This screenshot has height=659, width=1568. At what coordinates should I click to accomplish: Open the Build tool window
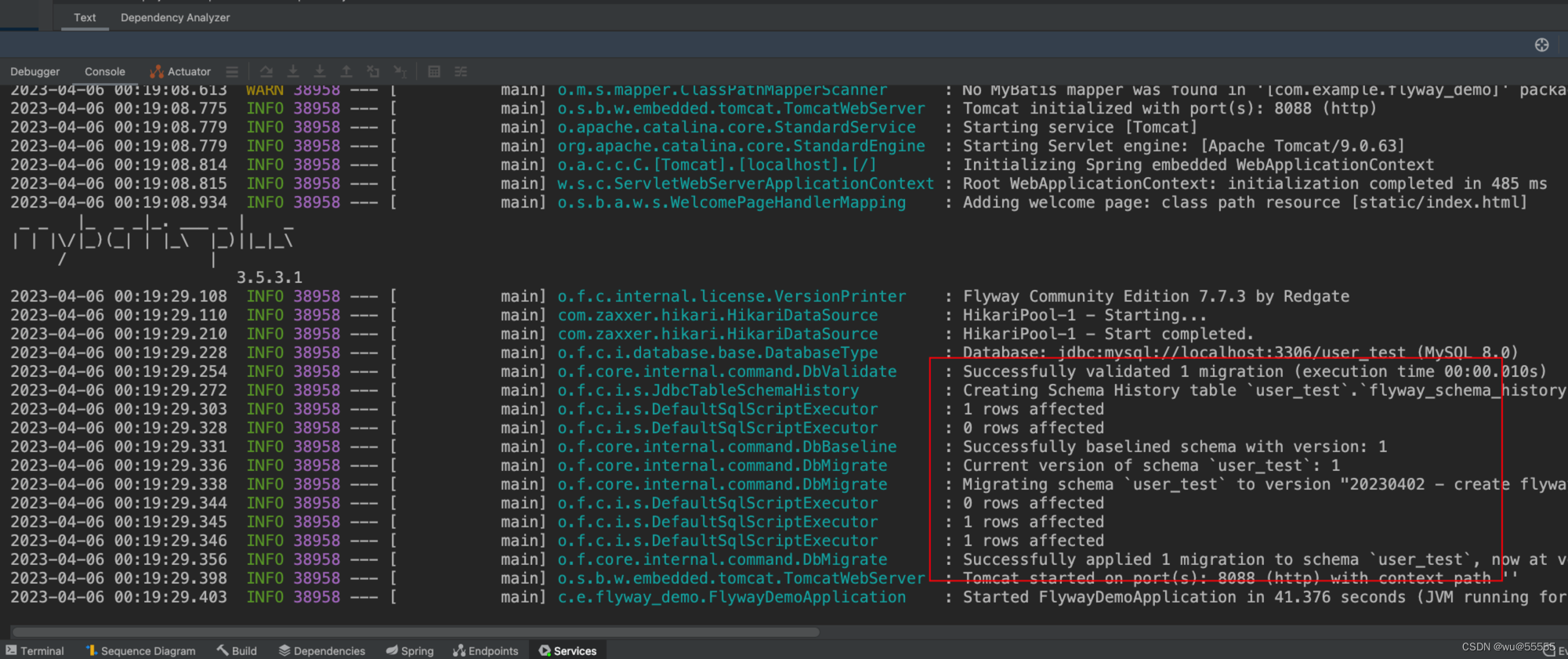click(x=237, y=650)
